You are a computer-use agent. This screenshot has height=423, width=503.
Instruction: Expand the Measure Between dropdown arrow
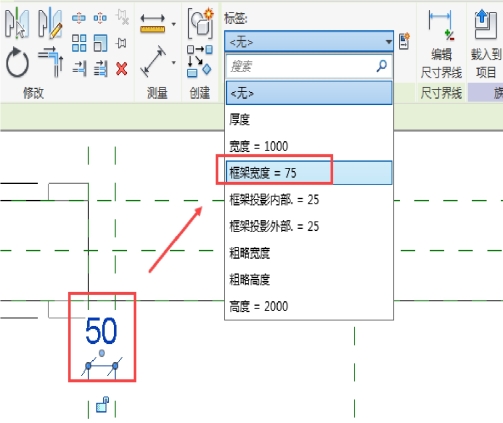[x=173, y=24]
